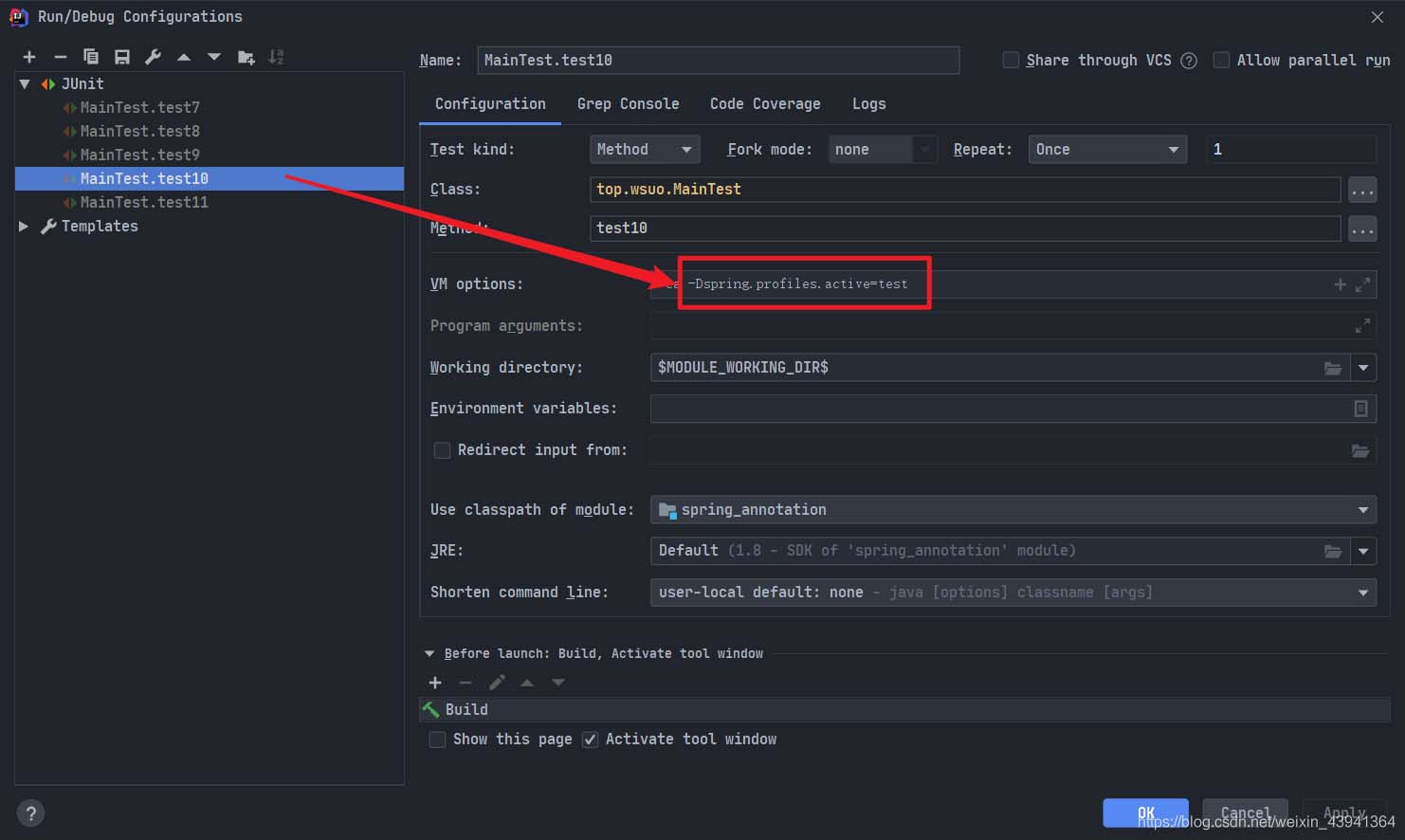The width and height of the screenshot is (1405, 840).
Task: Open the Grep Console tab
Action: coord(628,104)
